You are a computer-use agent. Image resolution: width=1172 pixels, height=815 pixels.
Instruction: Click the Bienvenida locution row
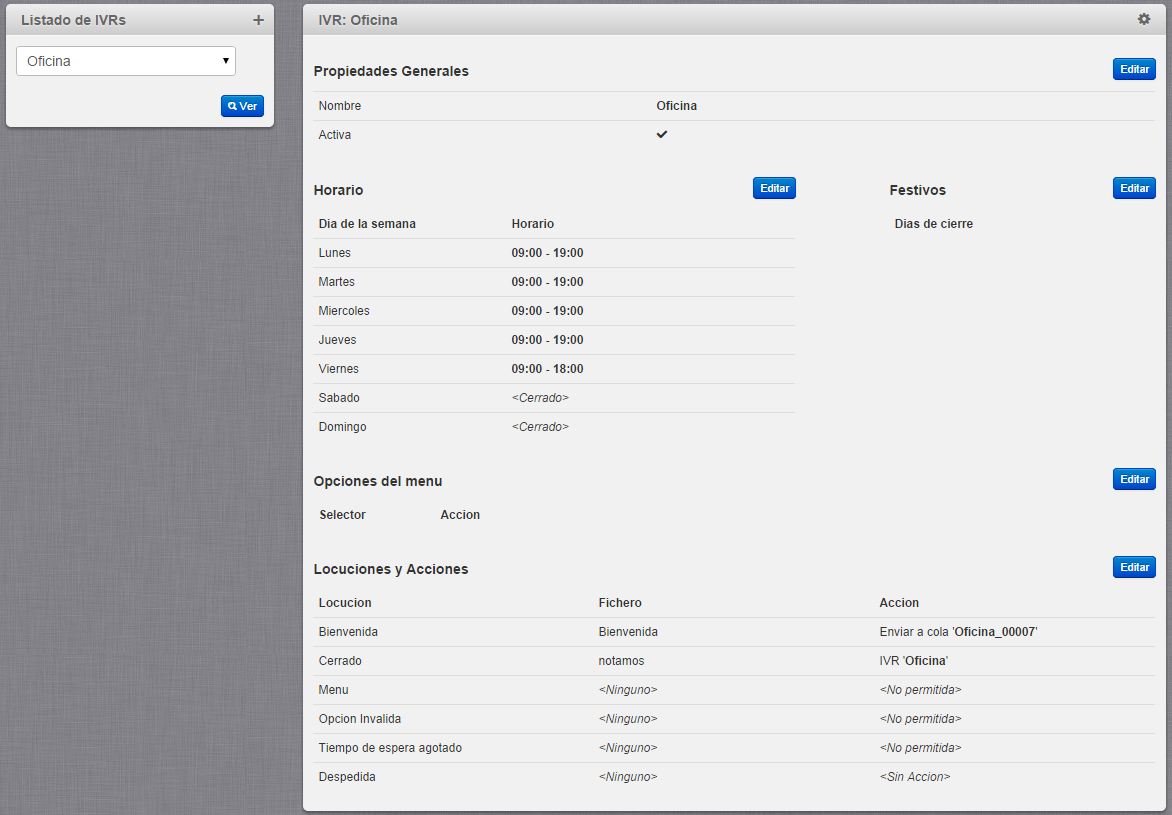348,632
